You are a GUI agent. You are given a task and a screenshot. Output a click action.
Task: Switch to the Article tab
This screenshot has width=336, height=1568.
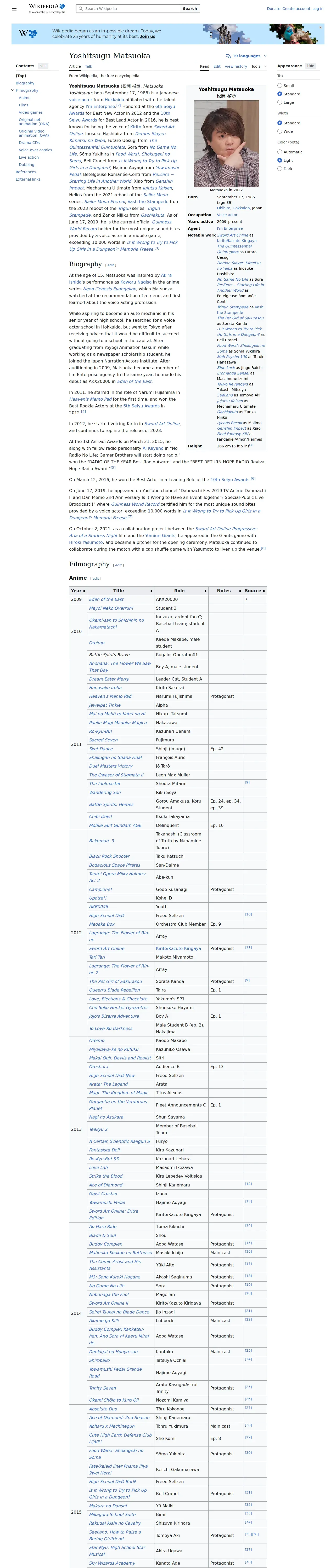click(x=75, y=66)
